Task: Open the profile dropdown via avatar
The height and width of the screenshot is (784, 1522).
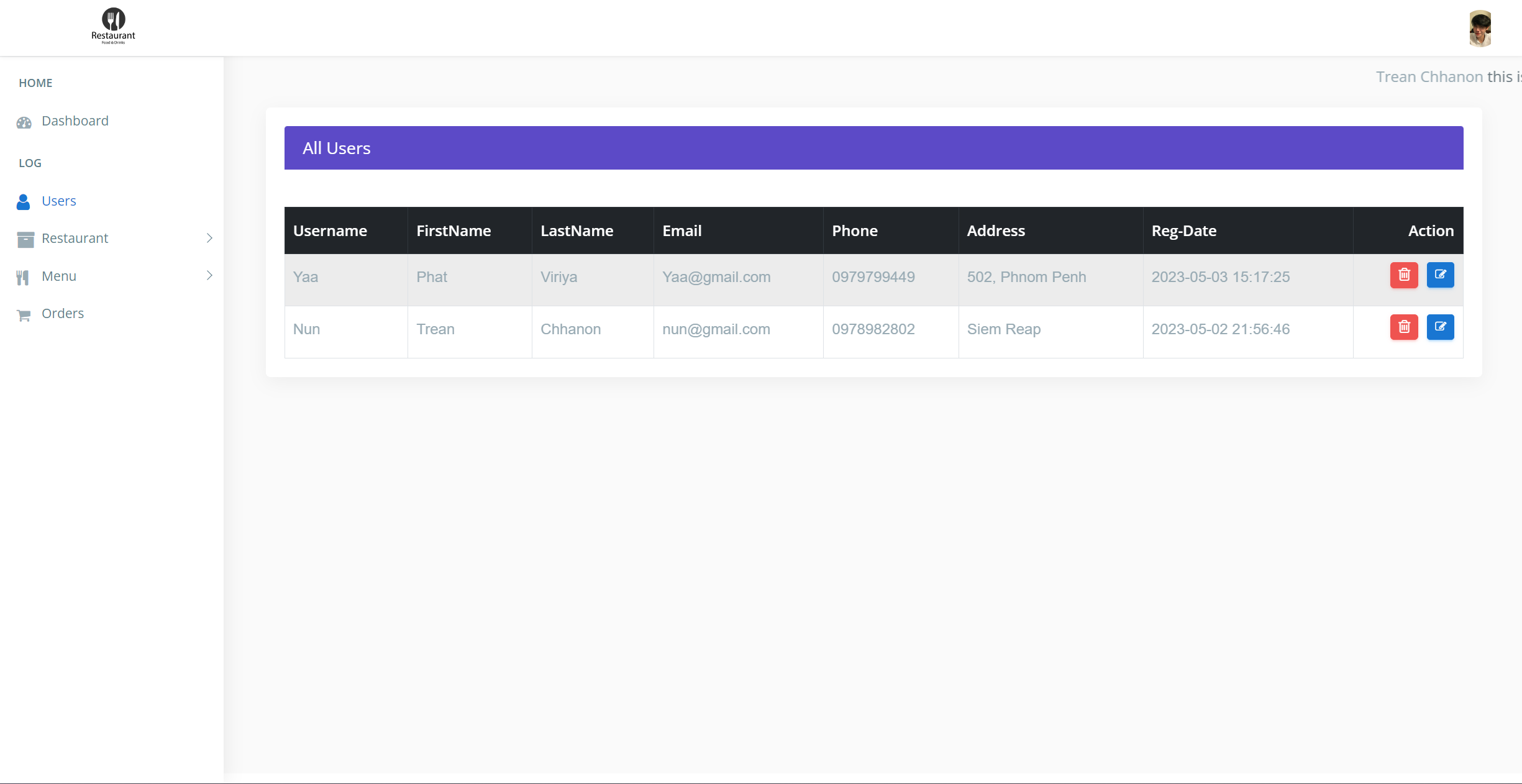Action: click(x=1480, y=28)
